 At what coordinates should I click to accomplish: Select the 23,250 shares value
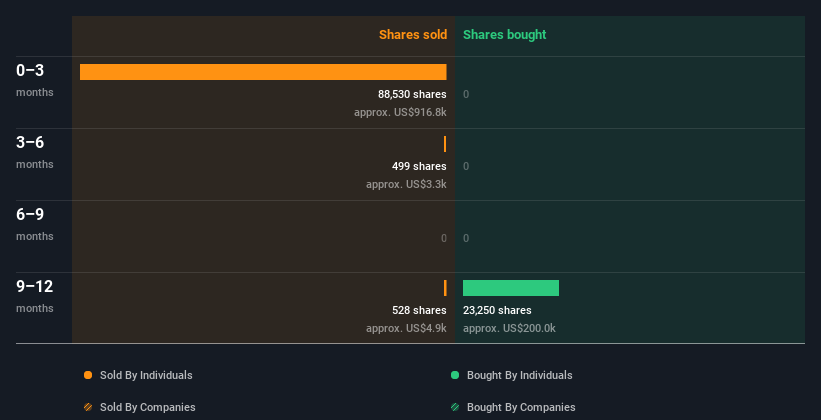pos(497,310)
